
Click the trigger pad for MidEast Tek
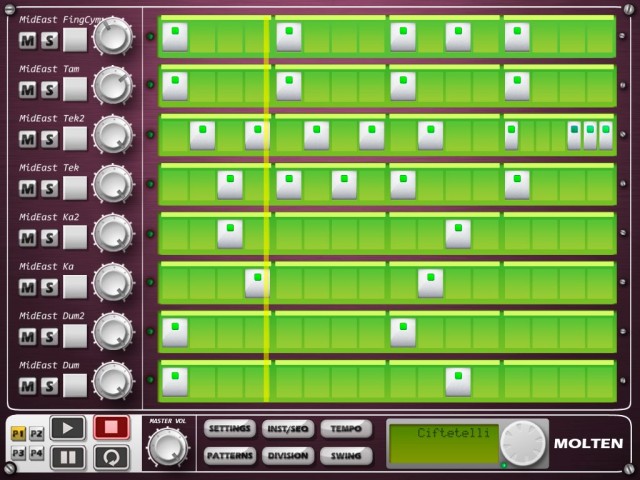75,188
